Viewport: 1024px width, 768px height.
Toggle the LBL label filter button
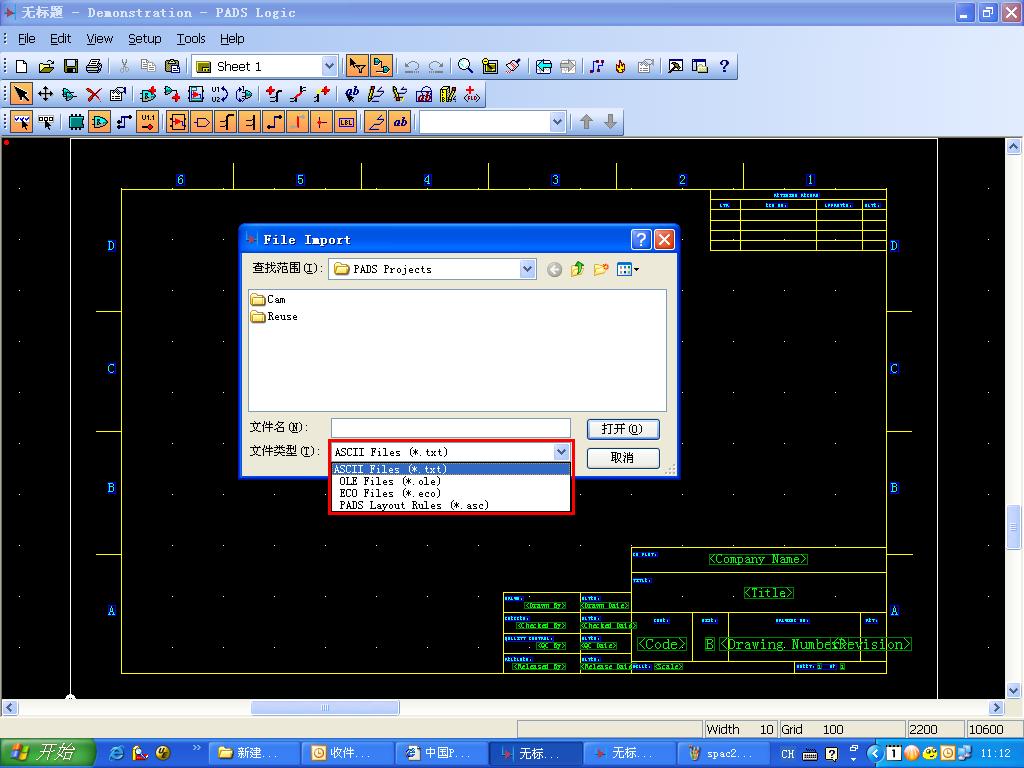click(346, 122)
